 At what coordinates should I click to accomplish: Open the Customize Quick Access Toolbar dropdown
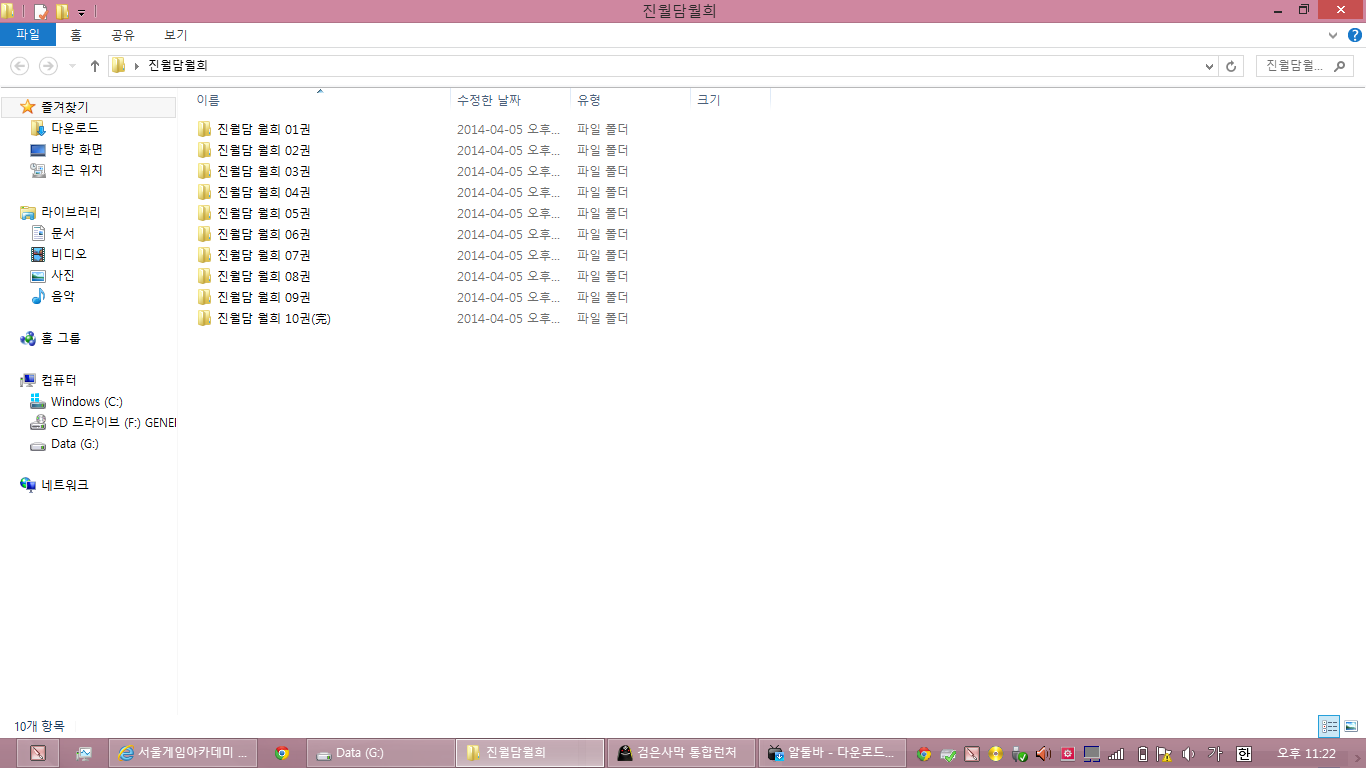(81, 12)
